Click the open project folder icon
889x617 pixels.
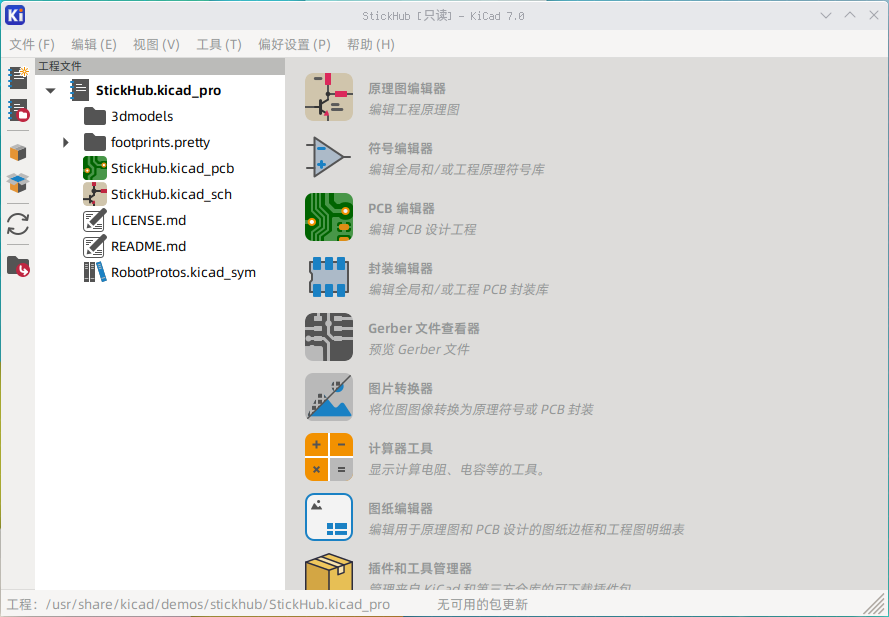[18, 266]
